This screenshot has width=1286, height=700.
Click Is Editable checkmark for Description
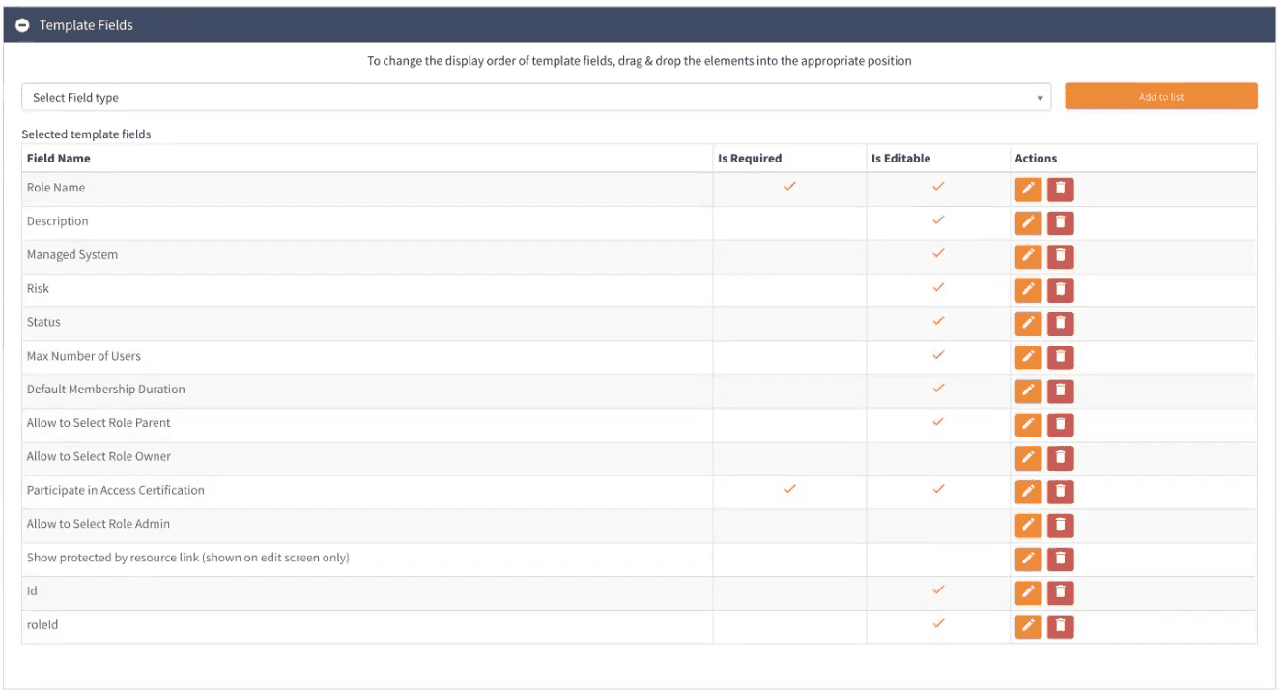pos(938,221)
